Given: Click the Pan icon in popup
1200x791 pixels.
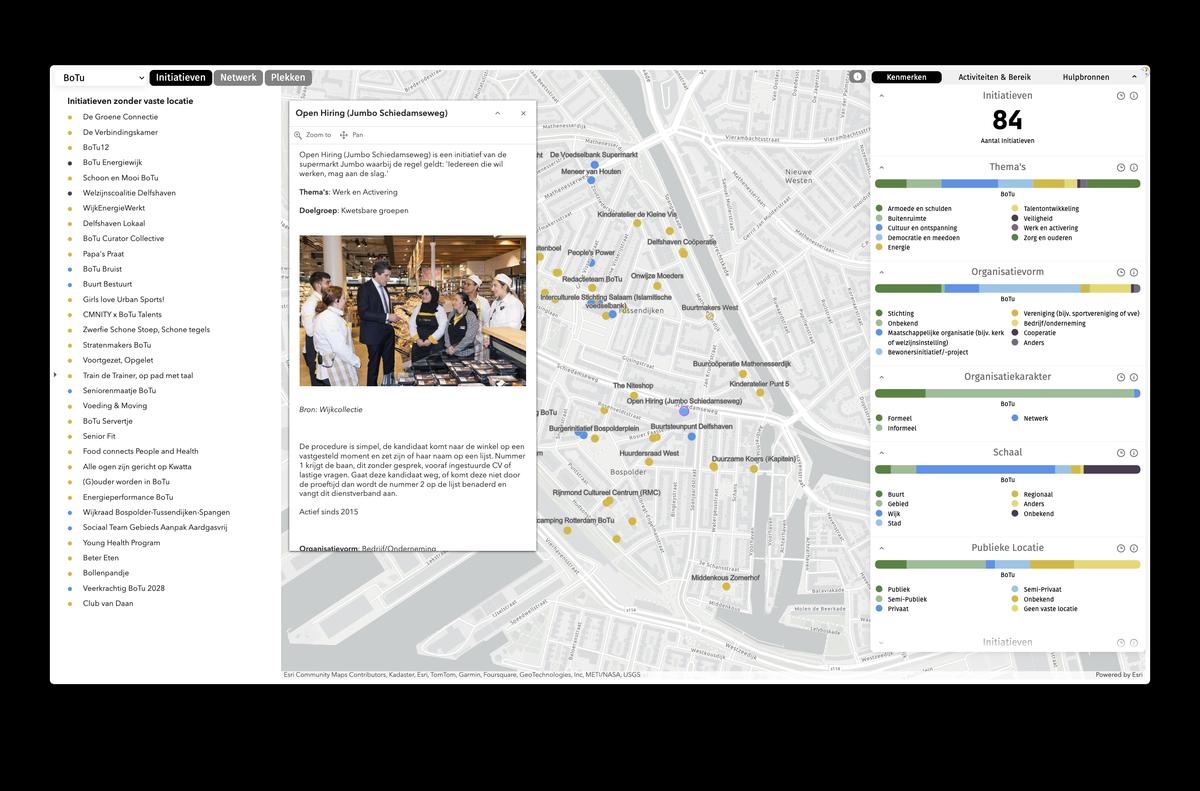Looking at the screenshot, I should pyautogui.click(x=344, y=135).
